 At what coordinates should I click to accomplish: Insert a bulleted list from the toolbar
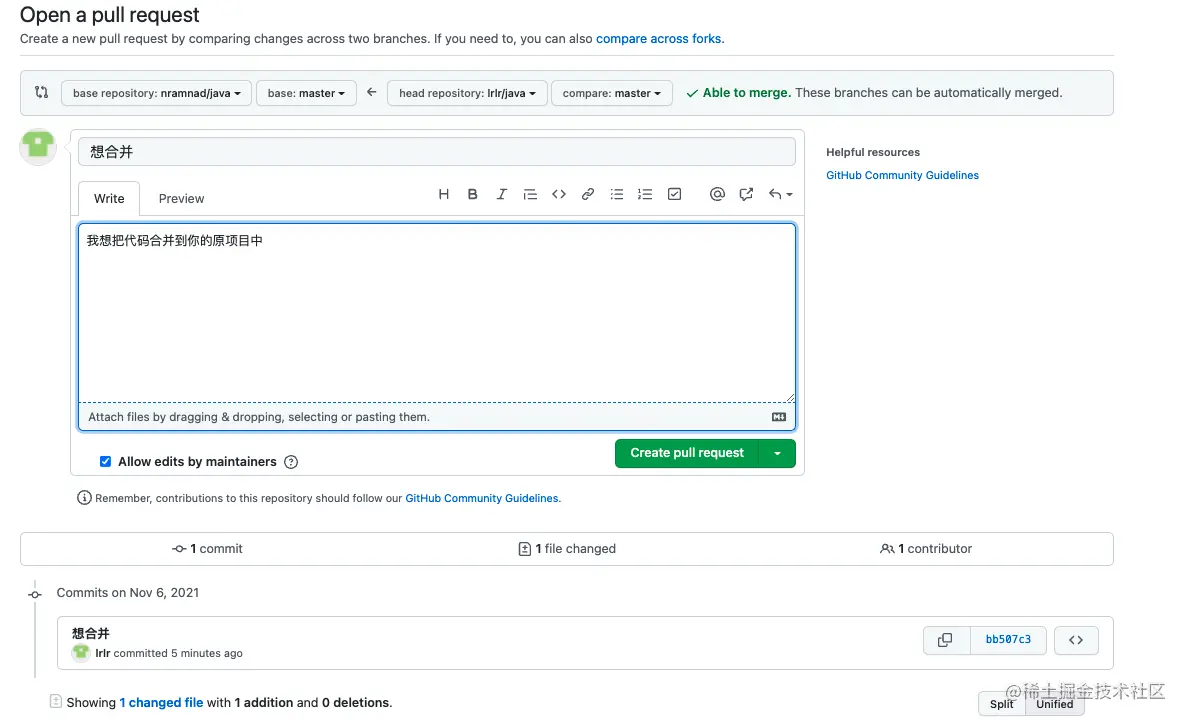617,194
